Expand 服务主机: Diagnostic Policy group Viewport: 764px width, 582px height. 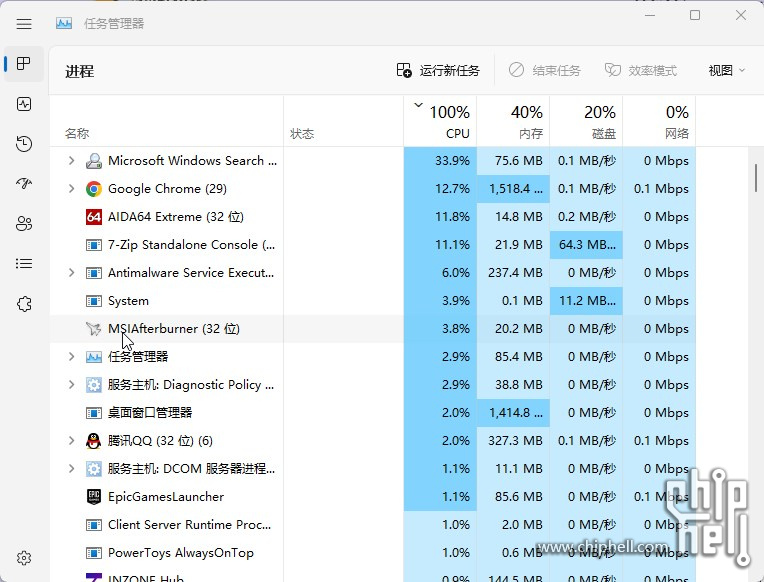pos(71,385)
